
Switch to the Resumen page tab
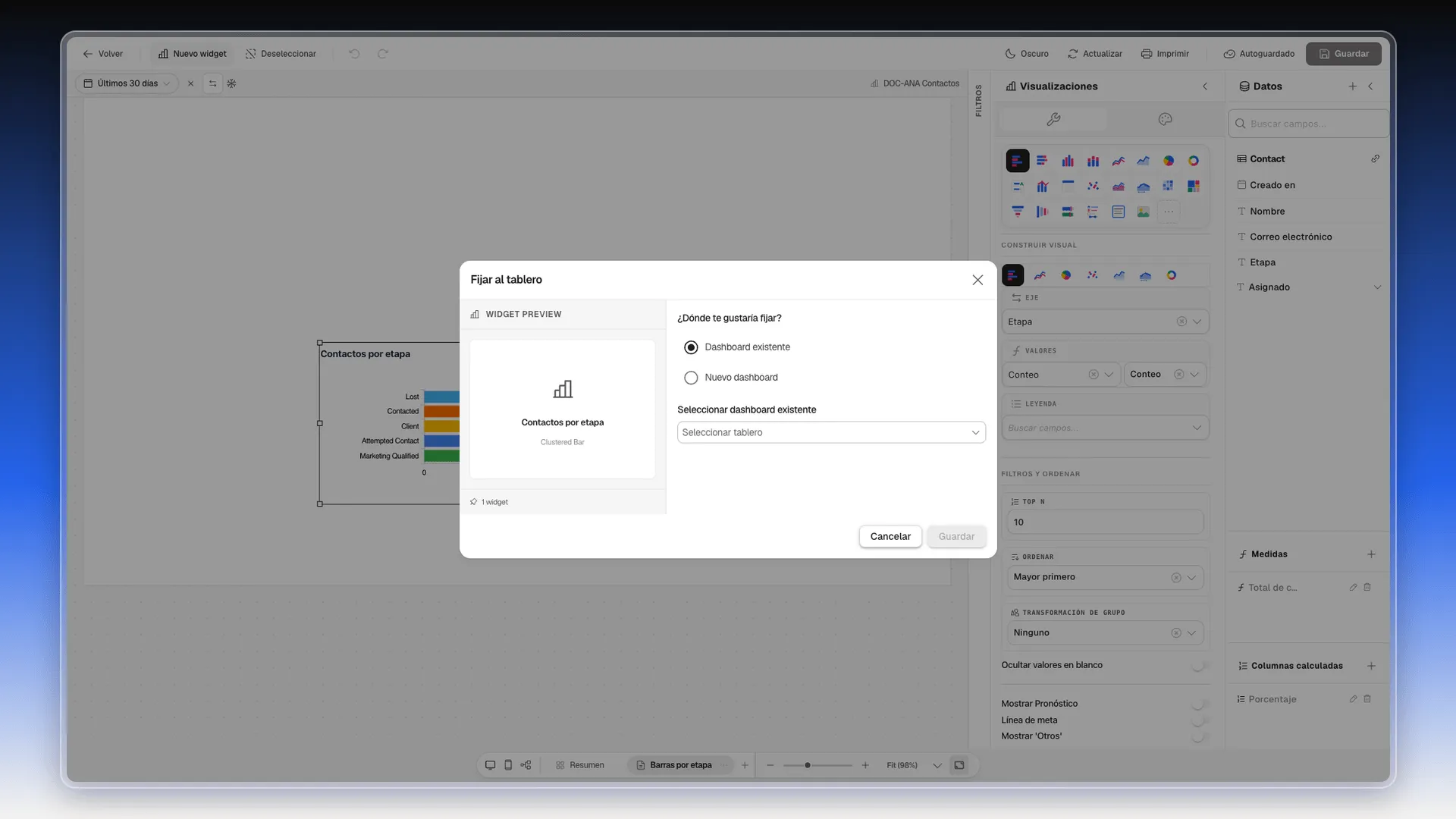pyautogui.click(x=580, y=765)
